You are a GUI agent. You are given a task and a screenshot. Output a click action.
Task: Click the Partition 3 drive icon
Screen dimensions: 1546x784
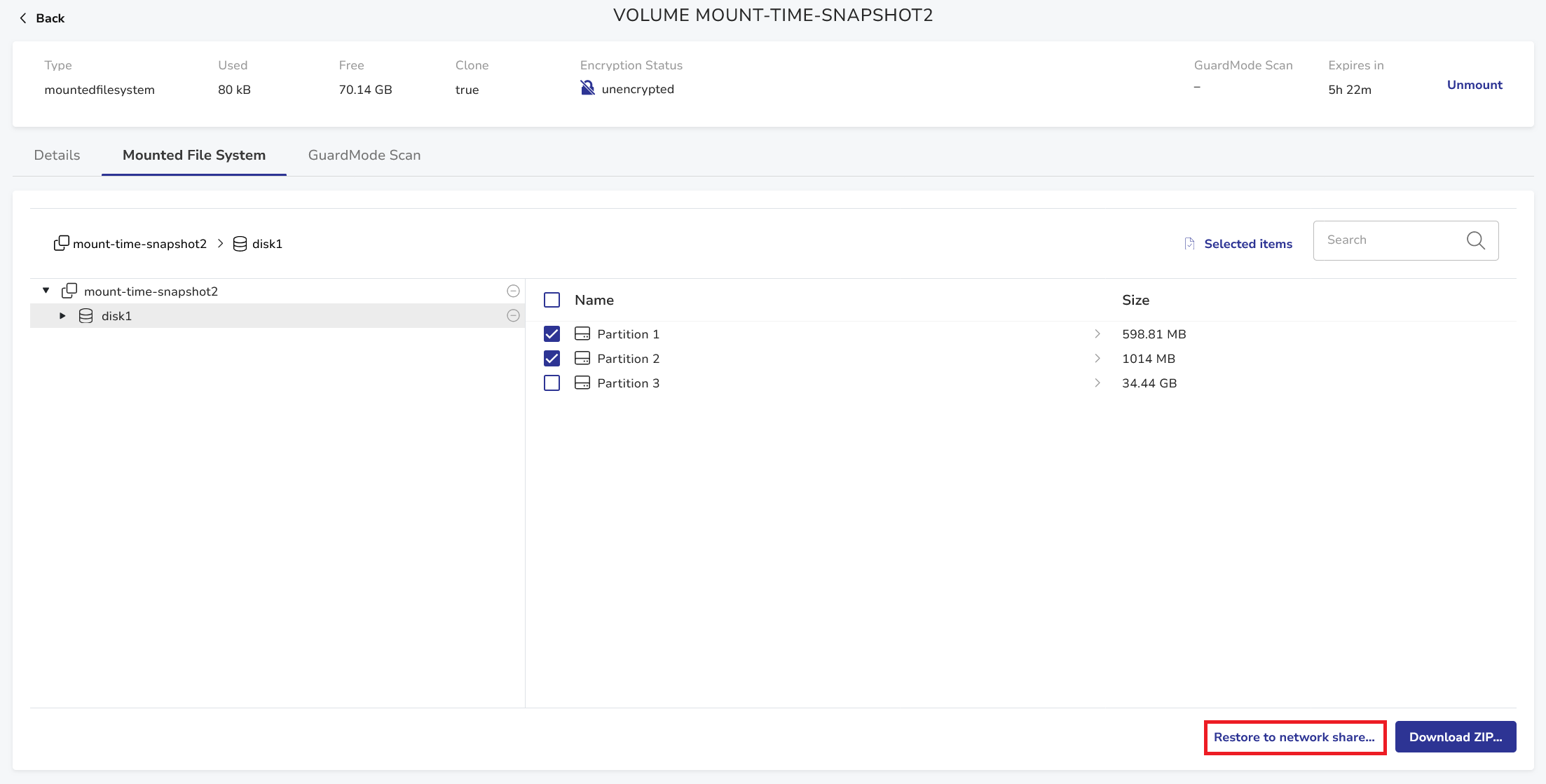[x=582, y=383]
